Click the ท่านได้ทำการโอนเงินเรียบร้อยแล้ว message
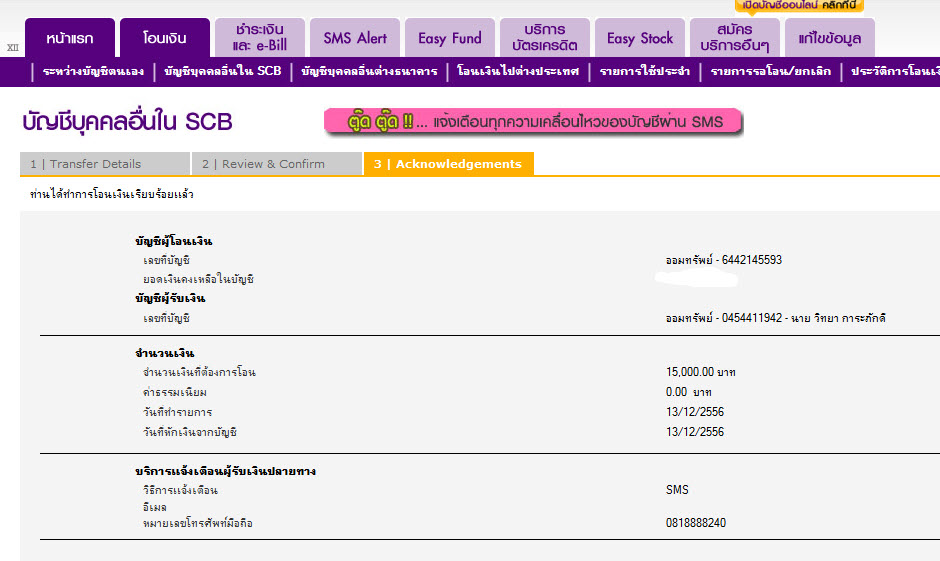This screenshot has width=940, height=561. pos(112,194)
